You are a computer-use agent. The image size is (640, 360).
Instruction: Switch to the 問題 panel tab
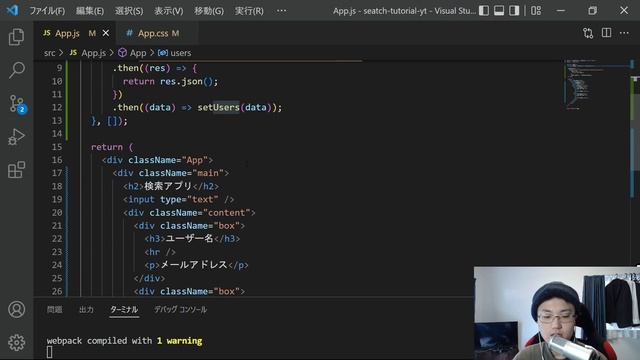pos(54,309)
